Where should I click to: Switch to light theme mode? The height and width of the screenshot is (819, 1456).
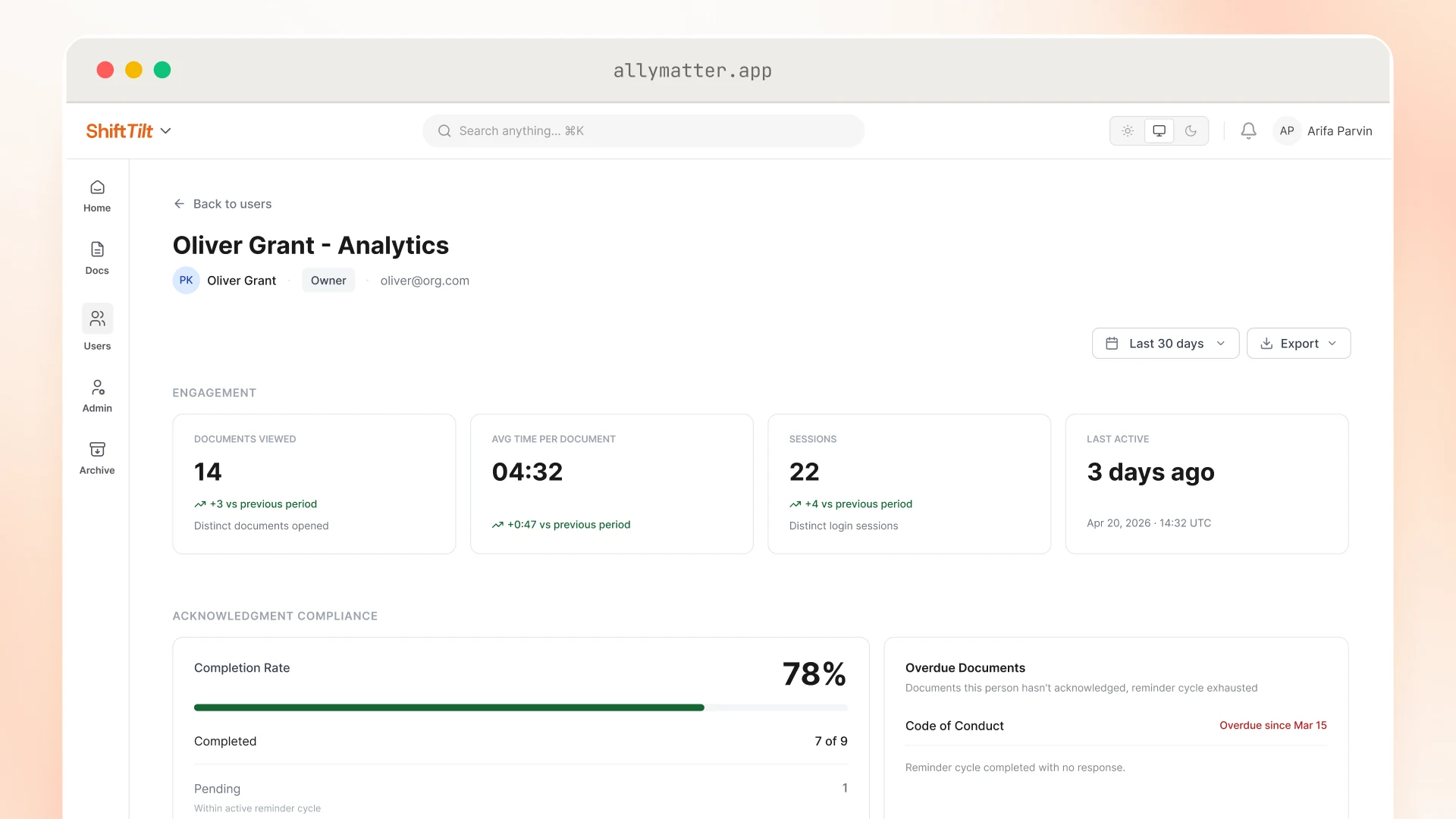tap(1128, 130)
